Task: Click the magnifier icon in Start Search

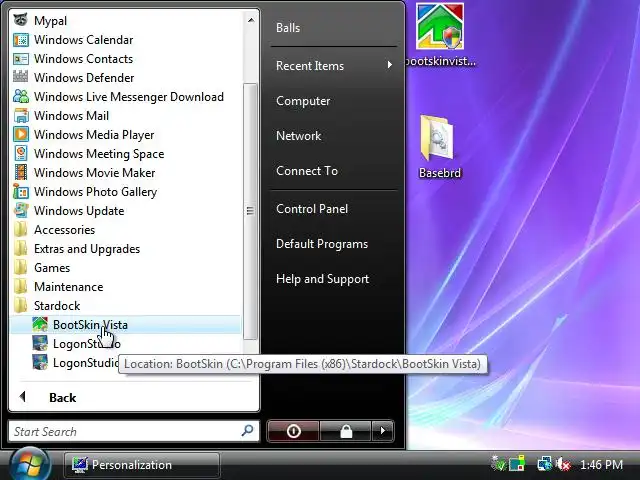Action: coord(247,431)
